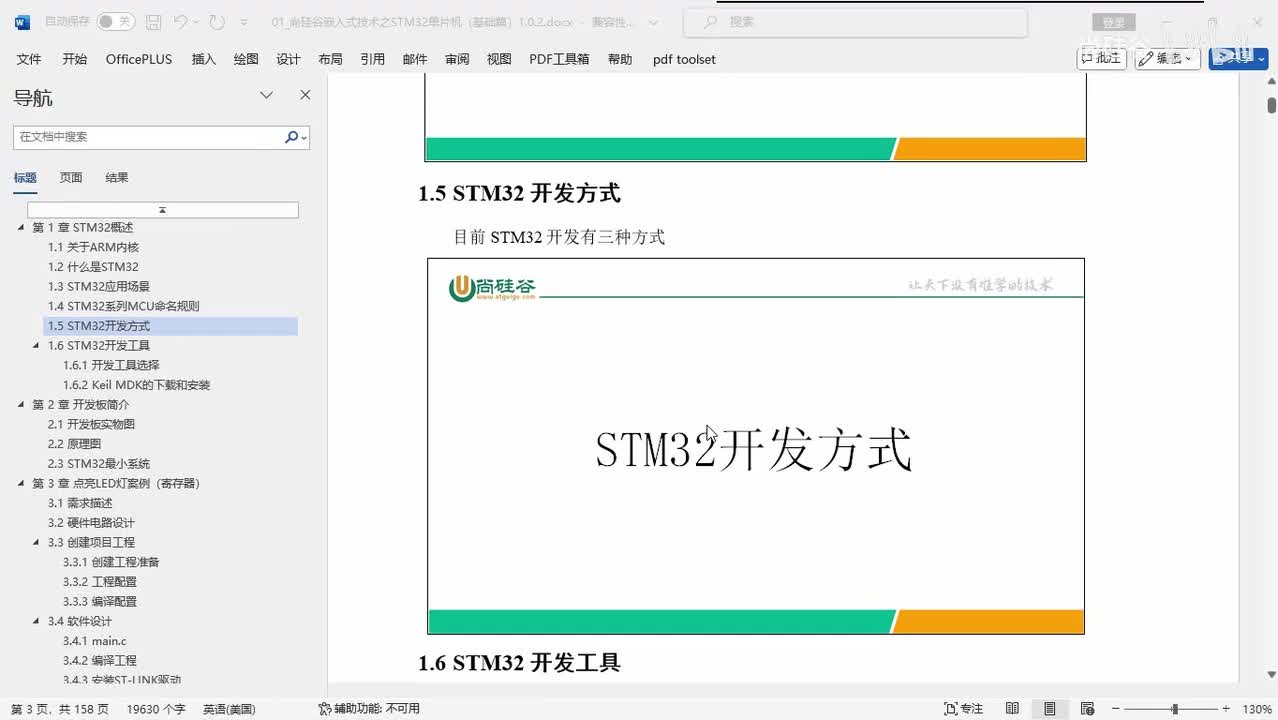Go to heading 3.4.1 main.c
The width and height of the screenshot is (1278, 720).
[x=95, y=641]
